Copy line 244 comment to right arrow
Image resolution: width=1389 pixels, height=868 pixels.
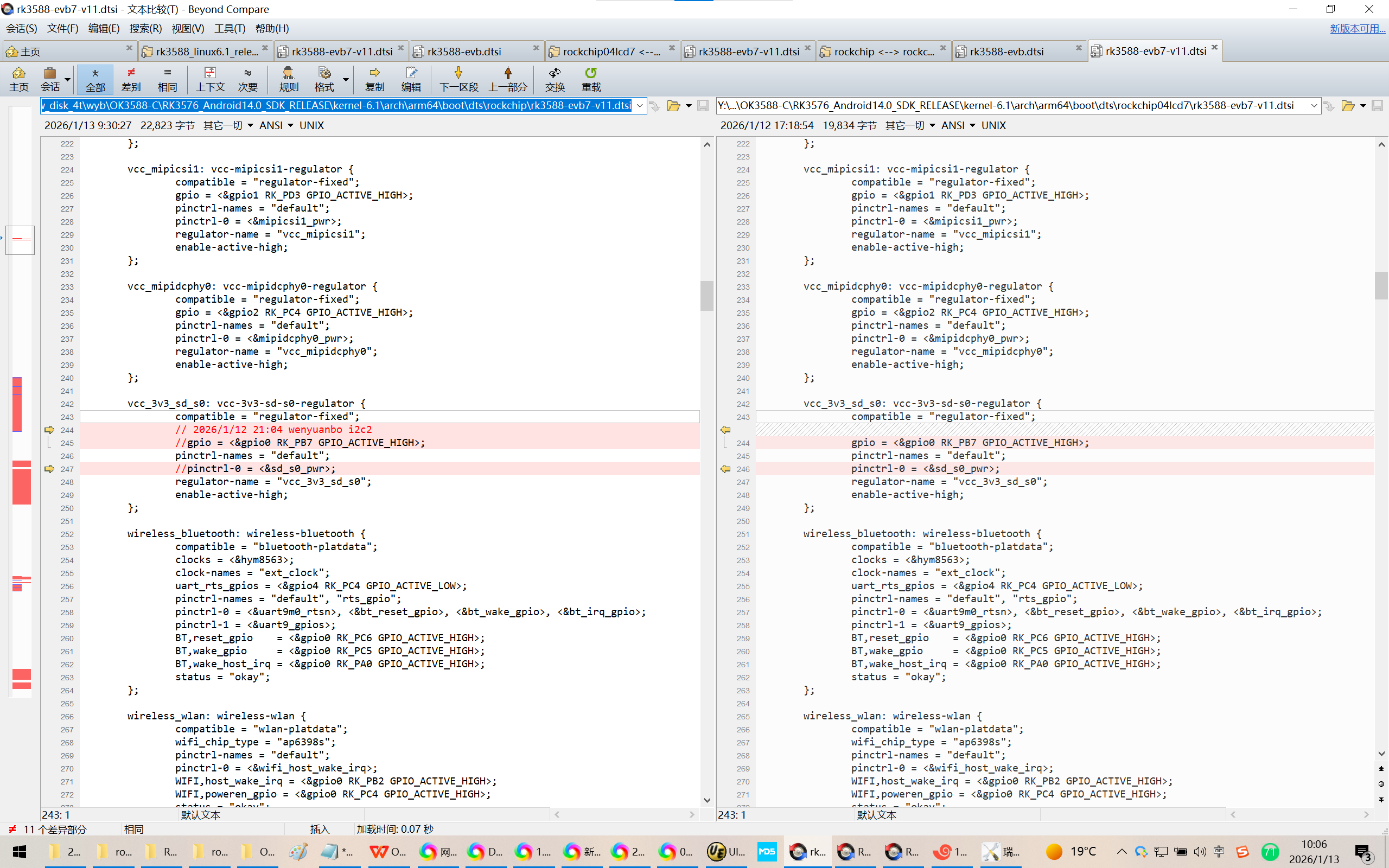coord(49,430)
